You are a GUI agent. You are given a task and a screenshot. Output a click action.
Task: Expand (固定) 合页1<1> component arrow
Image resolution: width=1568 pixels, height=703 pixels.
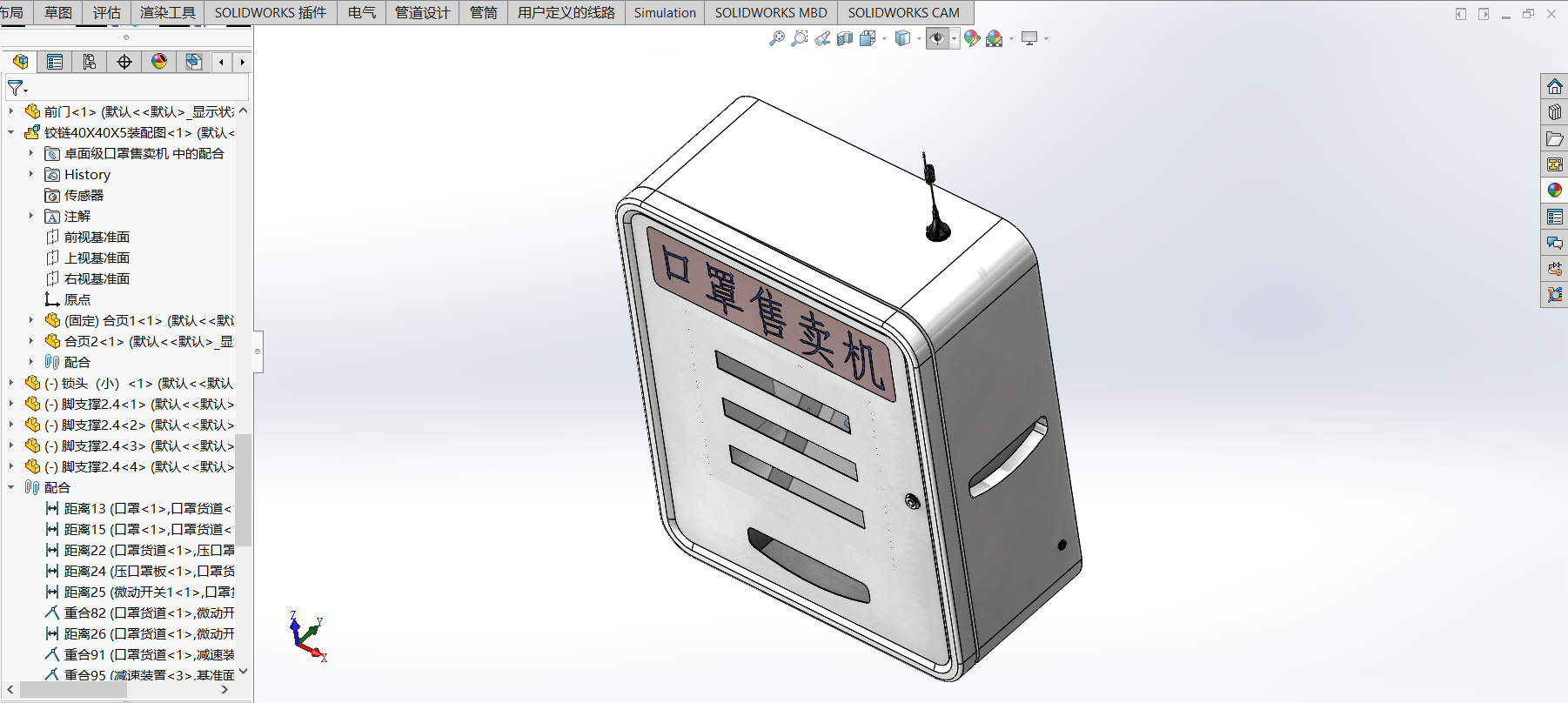coord(31,320)
